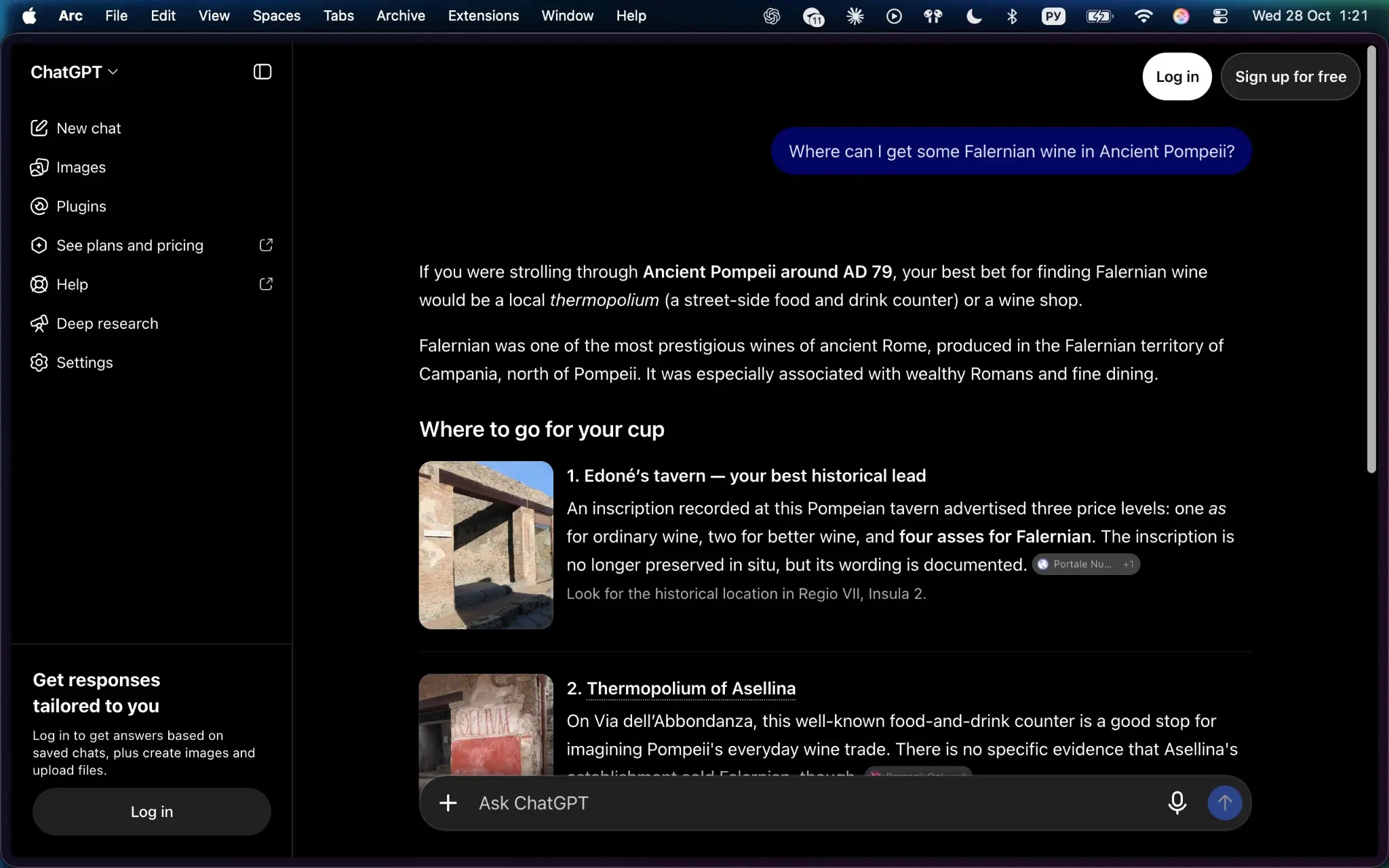Open the ChatGPT model dropdown

click(x=75, y=72)
